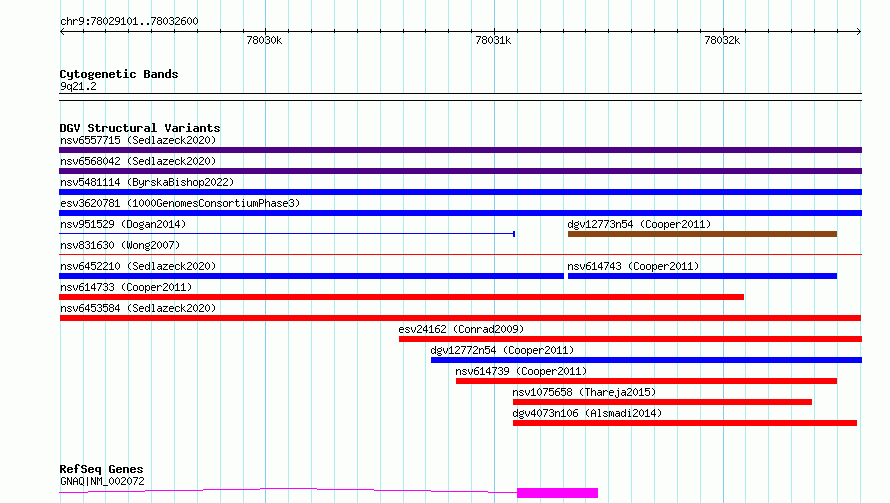Select the red dgv4073n106 variant bar
The image size is (890, 503).
tap(685, 423)
